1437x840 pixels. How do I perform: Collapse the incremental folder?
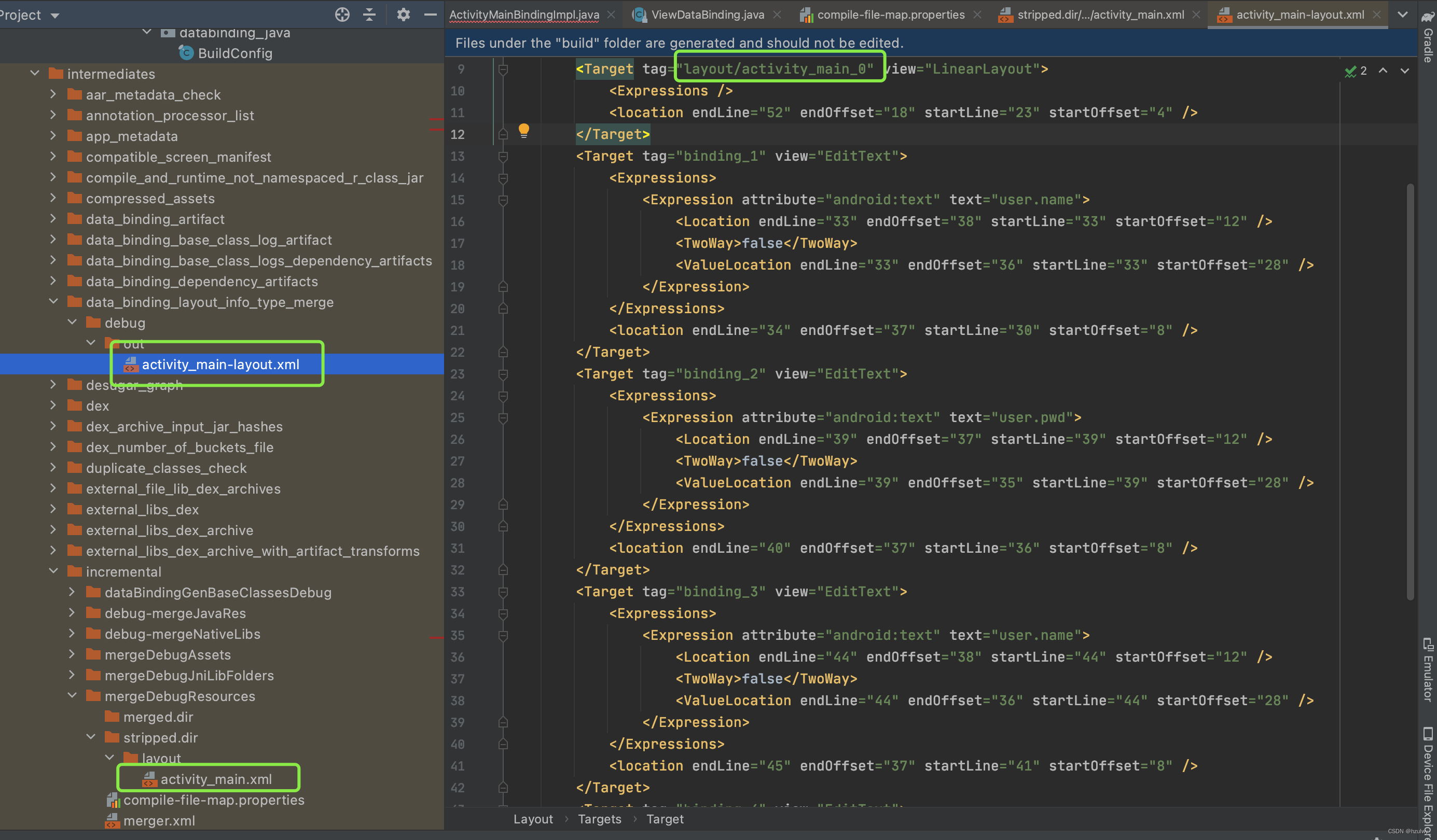coord(53,571)
